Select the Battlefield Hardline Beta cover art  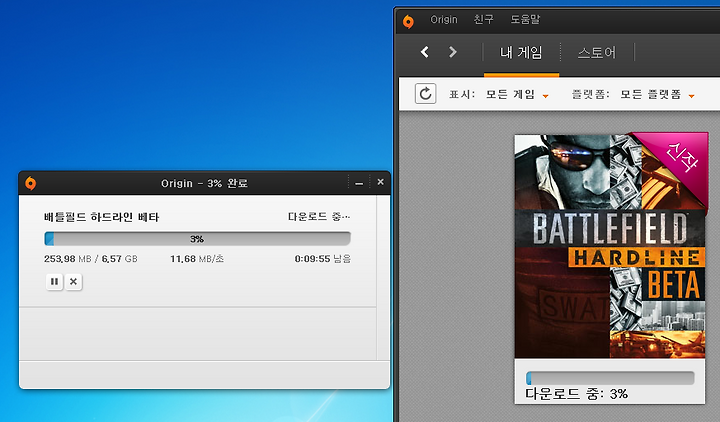(x=610, y=246)
